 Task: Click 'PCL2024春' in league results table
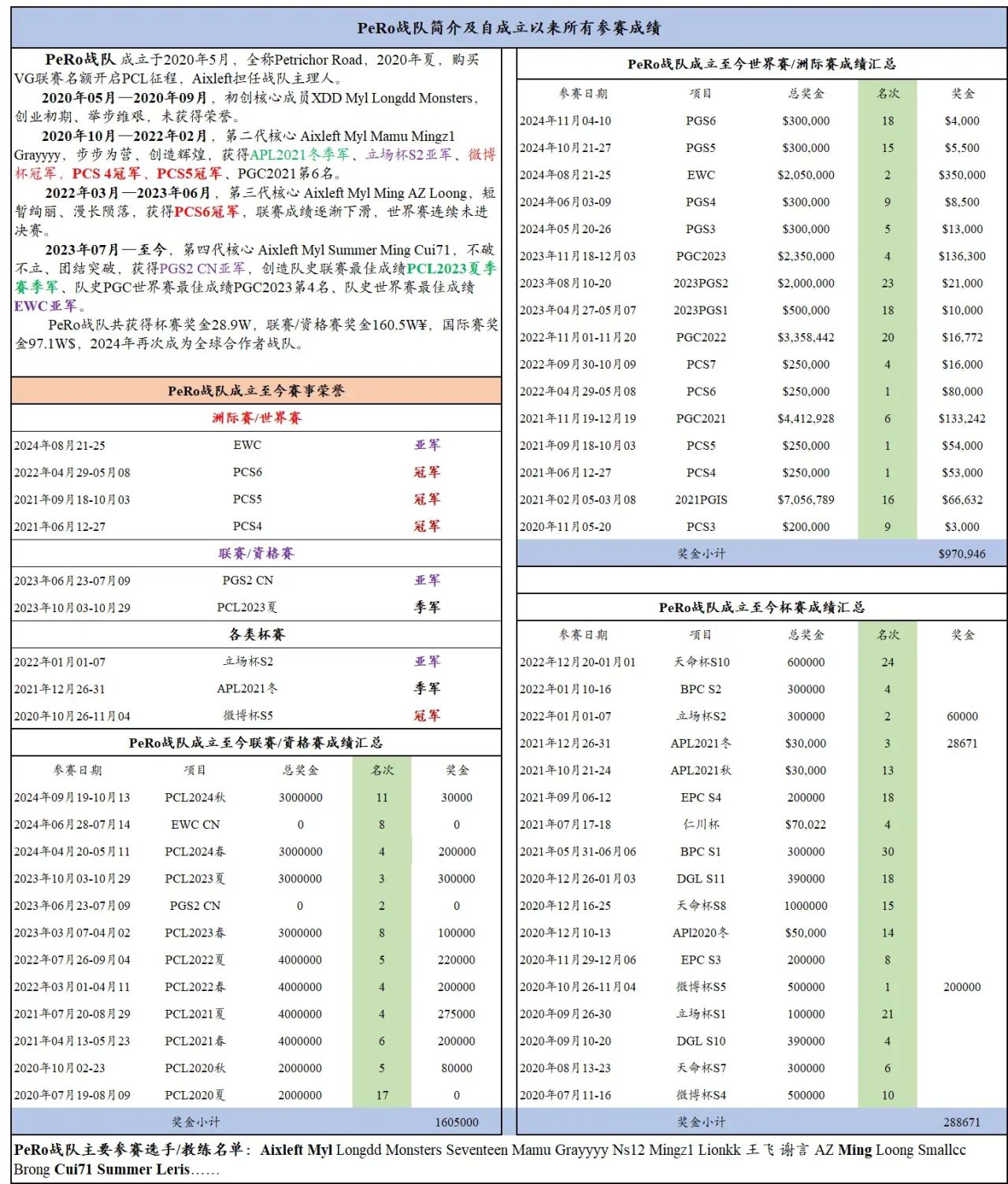(195, 852)
